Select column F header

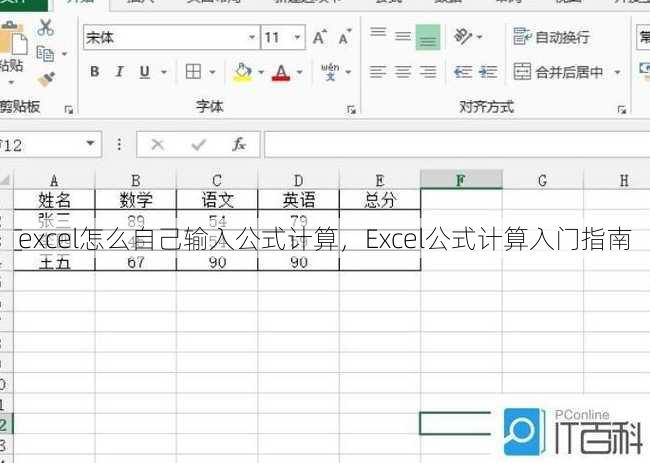click(x=461, y=179)
